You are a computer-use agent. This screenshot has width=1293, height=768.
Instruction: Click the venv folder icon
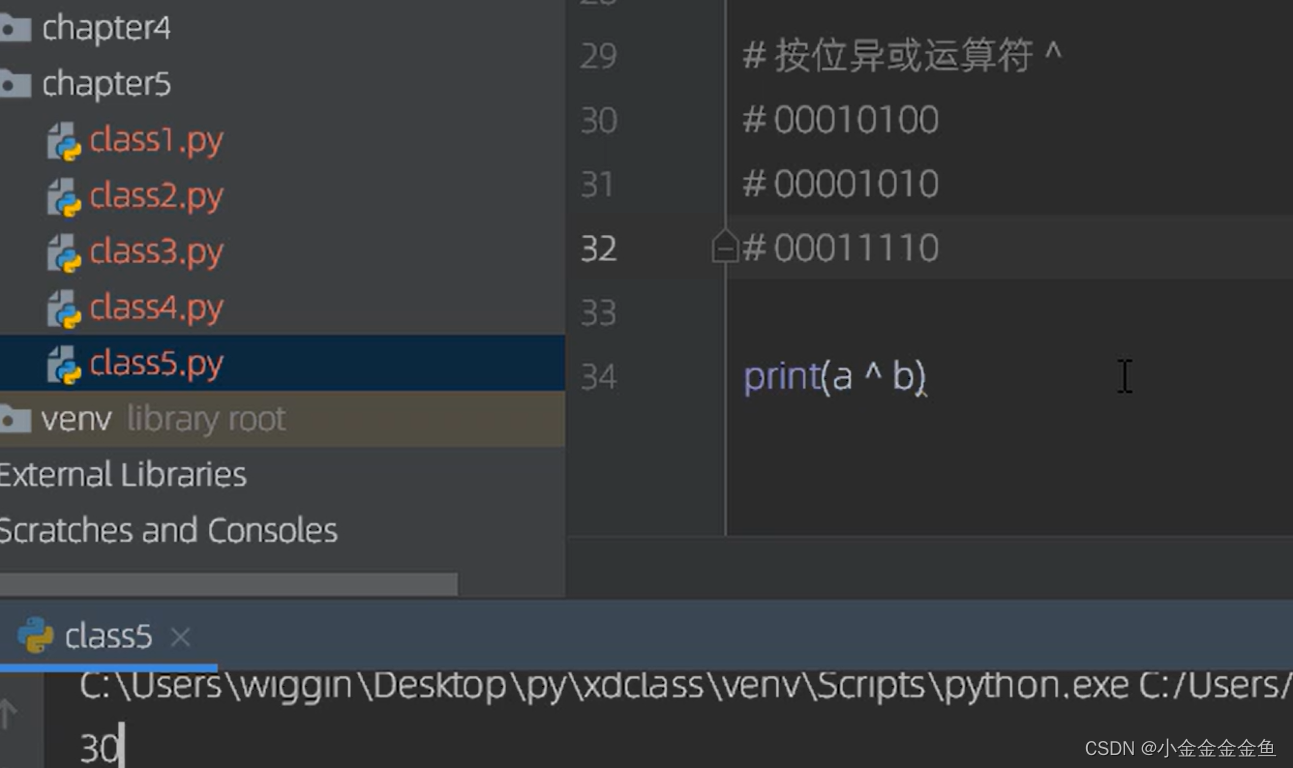tap(16, 418)
